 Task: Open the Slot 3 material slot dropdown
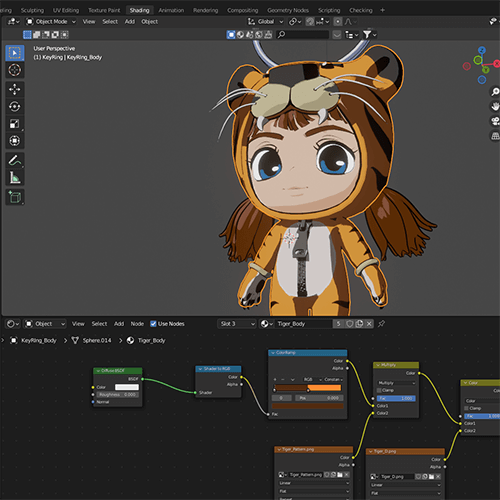237,324
